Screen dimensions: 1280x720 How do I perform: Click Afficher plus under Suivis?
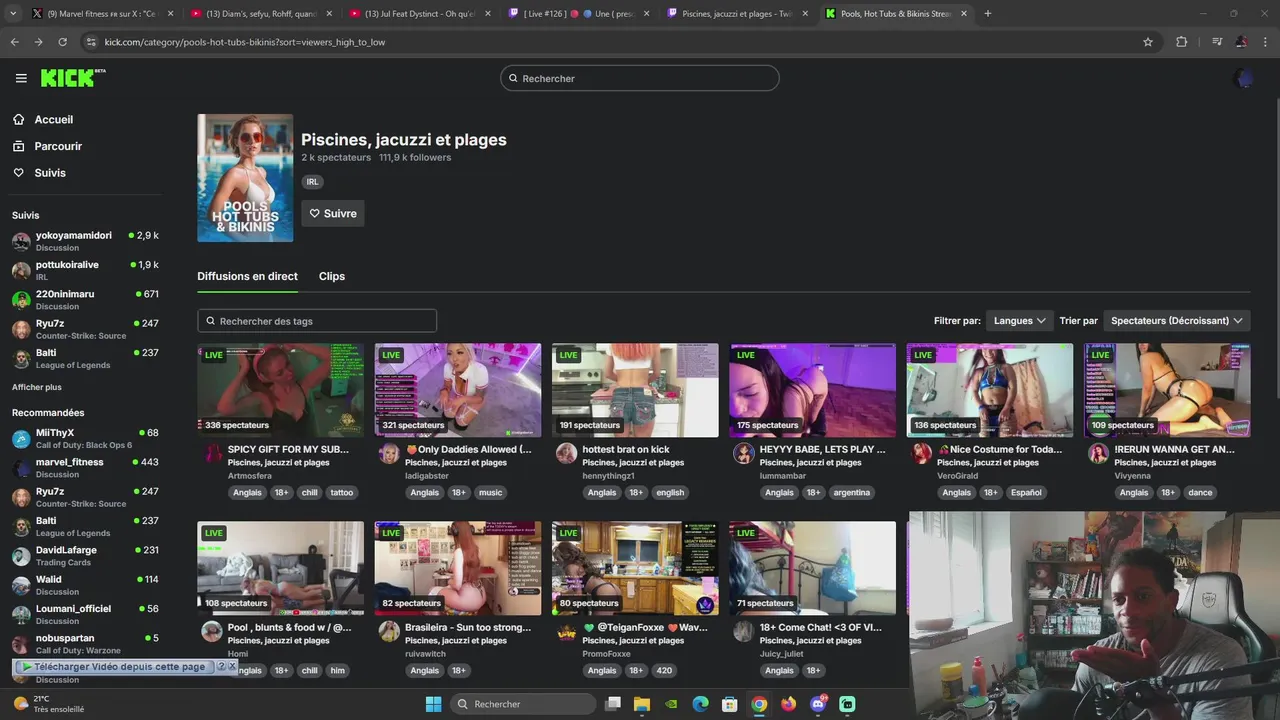(37, 387)
